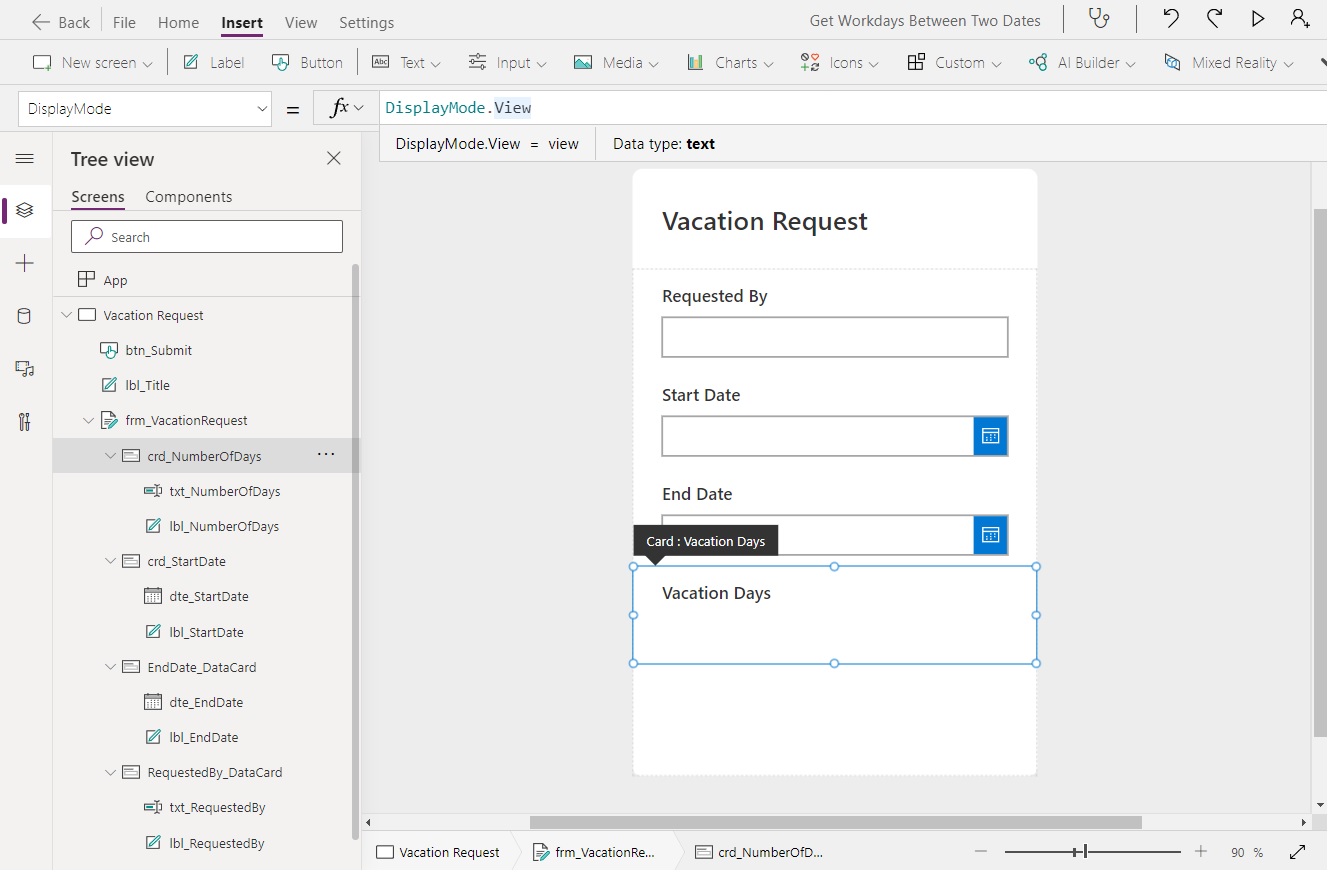Open the Insert panel plus icon
This screenshot has height=876, width=1334.
(x=24, y=263)
